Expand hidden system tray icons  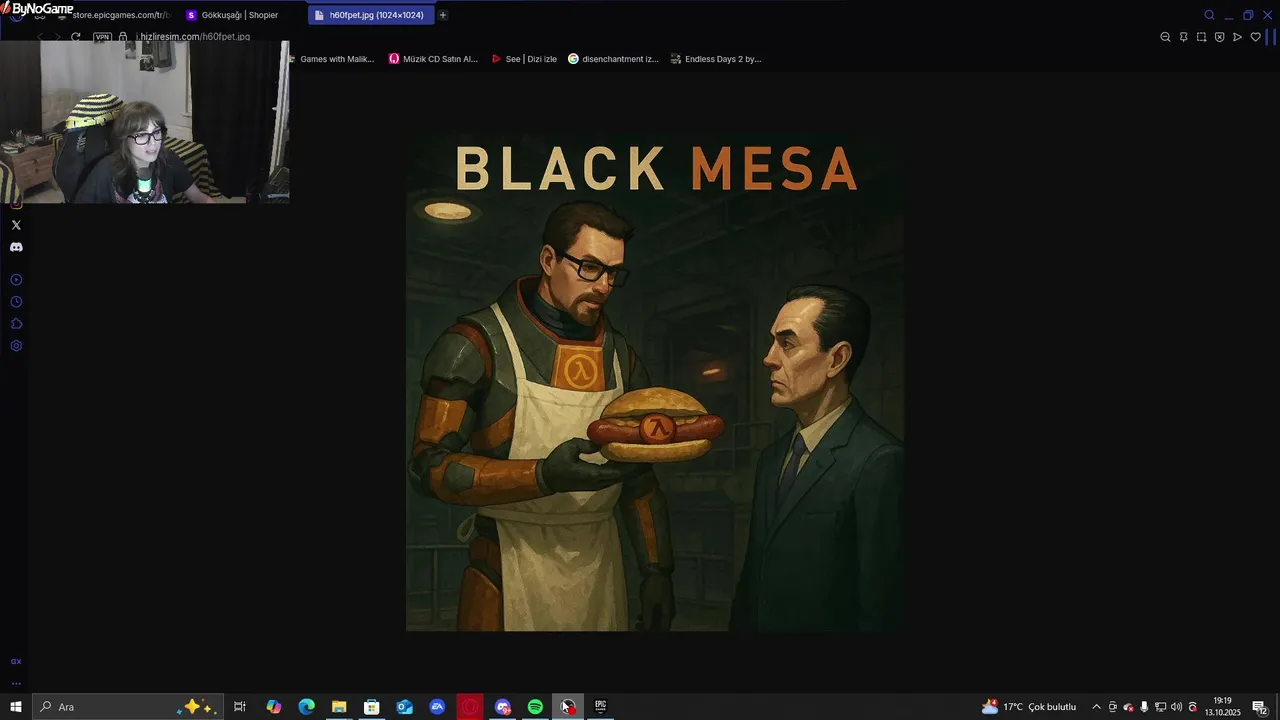[x=1096, y=707]
